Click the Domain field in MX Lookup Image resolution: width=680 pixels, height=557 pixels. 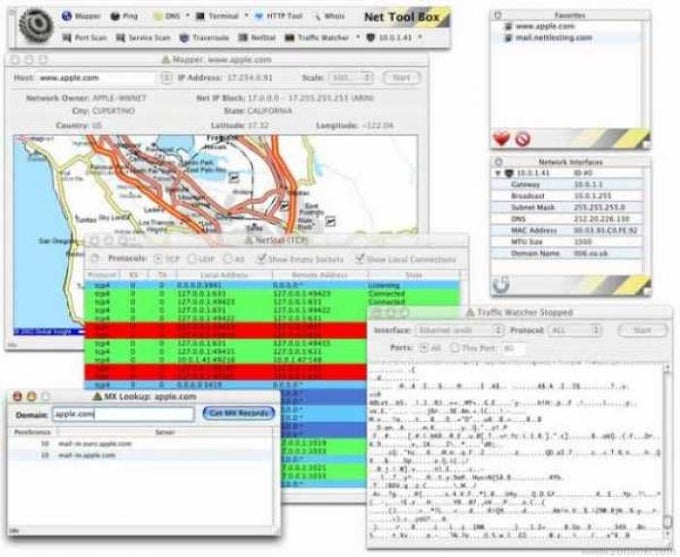point(123,414)
